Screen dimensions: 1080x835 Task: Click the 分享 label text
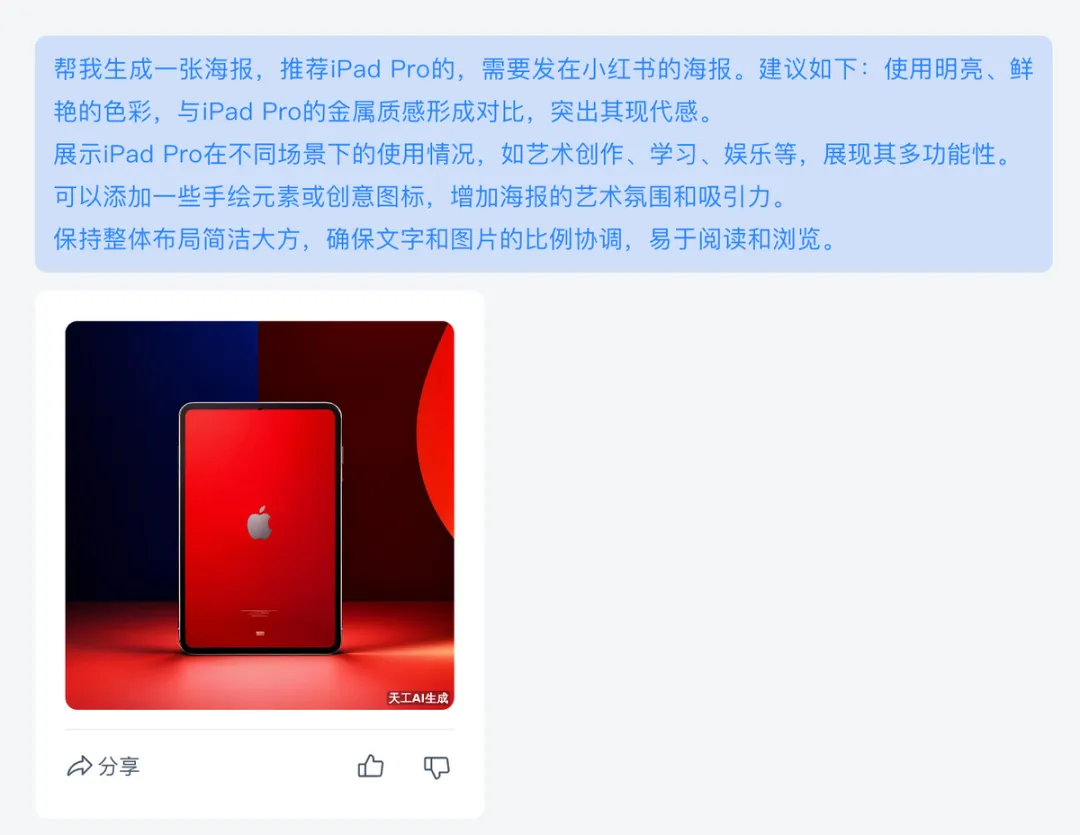point(119,766)
